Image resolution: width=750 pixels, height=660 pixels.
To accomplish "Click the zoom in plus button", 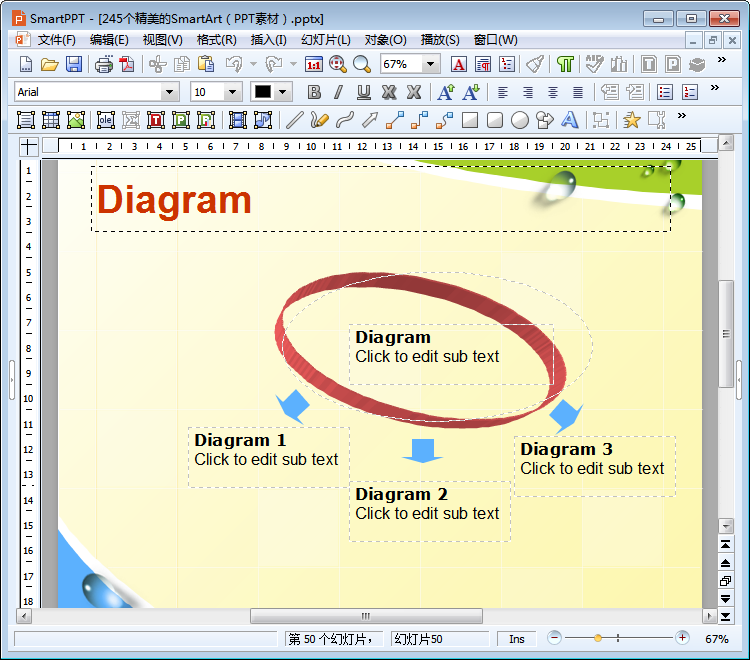I will click(682, 638).
